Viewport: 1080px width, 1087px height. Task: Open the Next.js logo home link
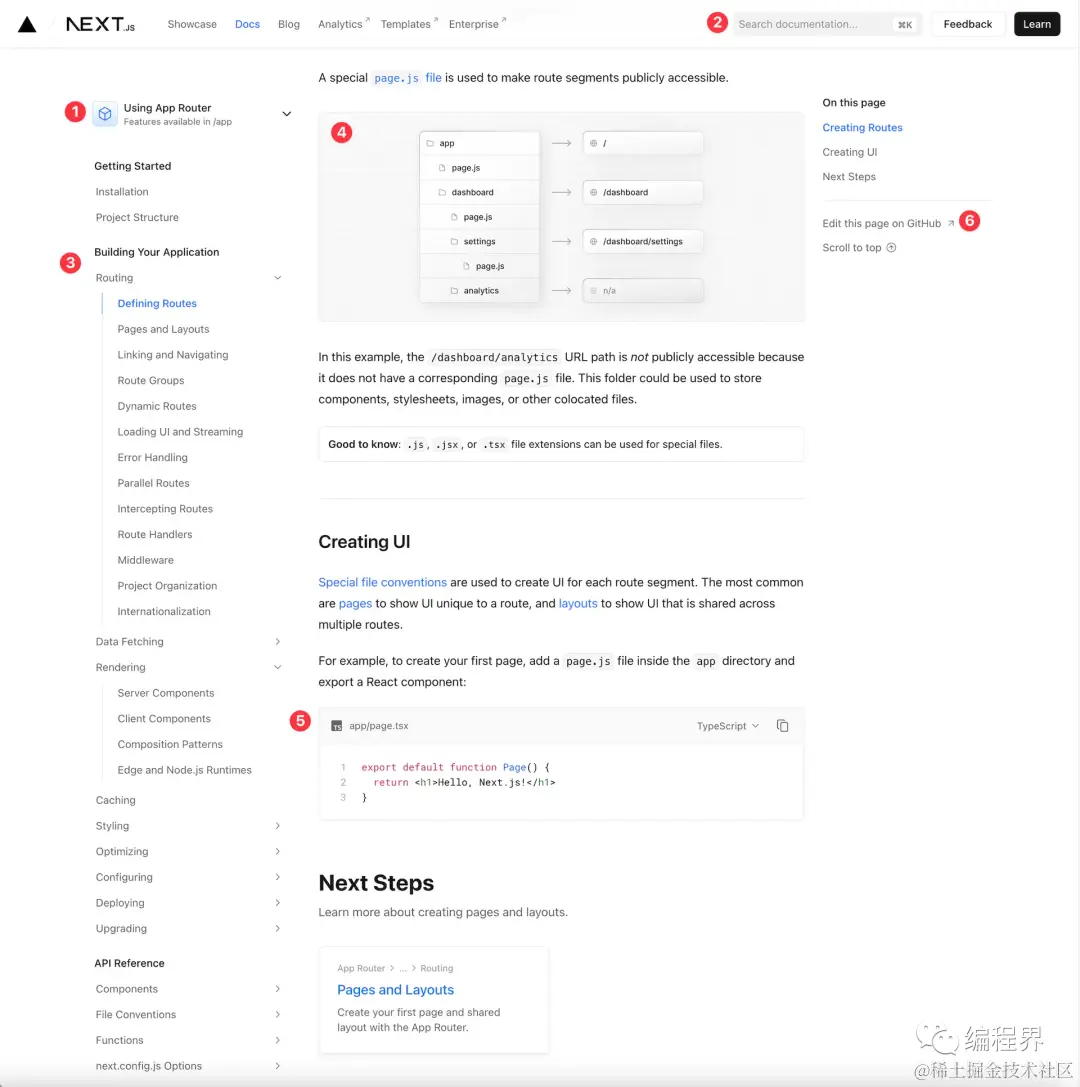100,24
